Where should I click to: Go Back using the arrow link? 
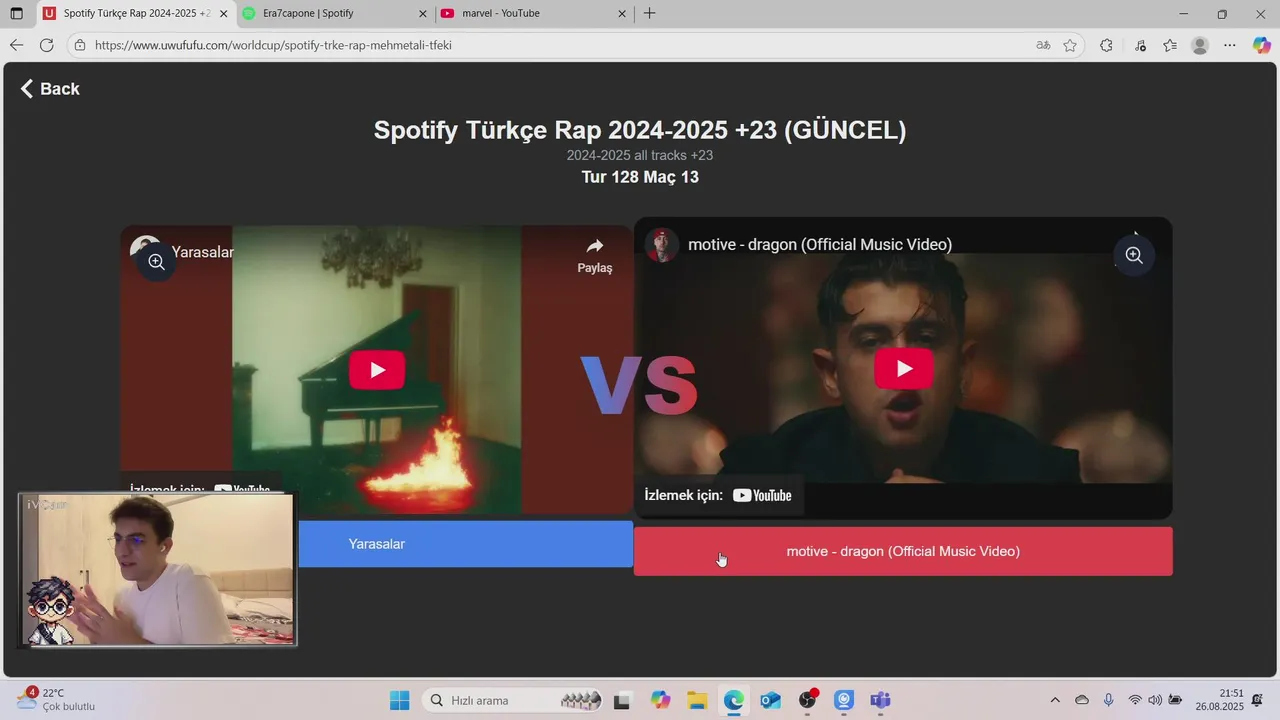coord(50,89)
